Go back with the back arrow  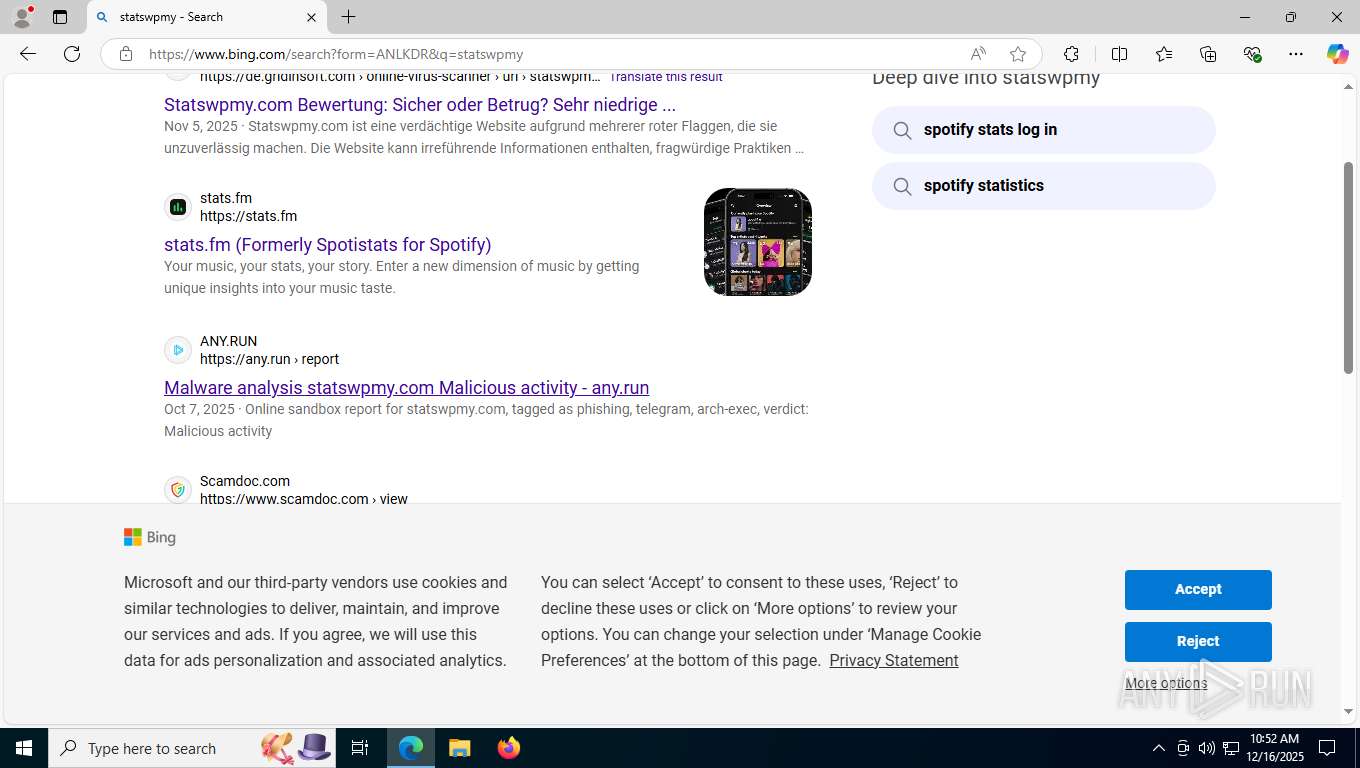(x=28, y=54)
